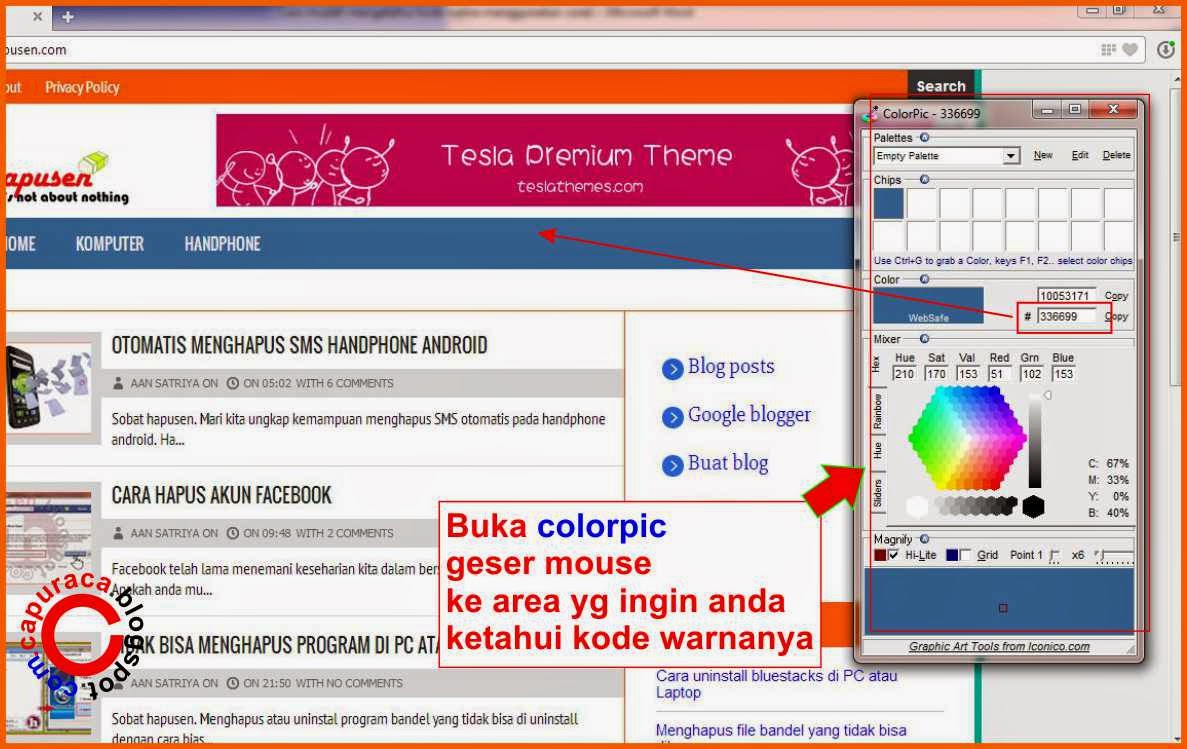Screen dimensions: 1187x749
Task: Open Otomatis Menghapus SMS Handphone Android article
Action: tap(299, 345)
